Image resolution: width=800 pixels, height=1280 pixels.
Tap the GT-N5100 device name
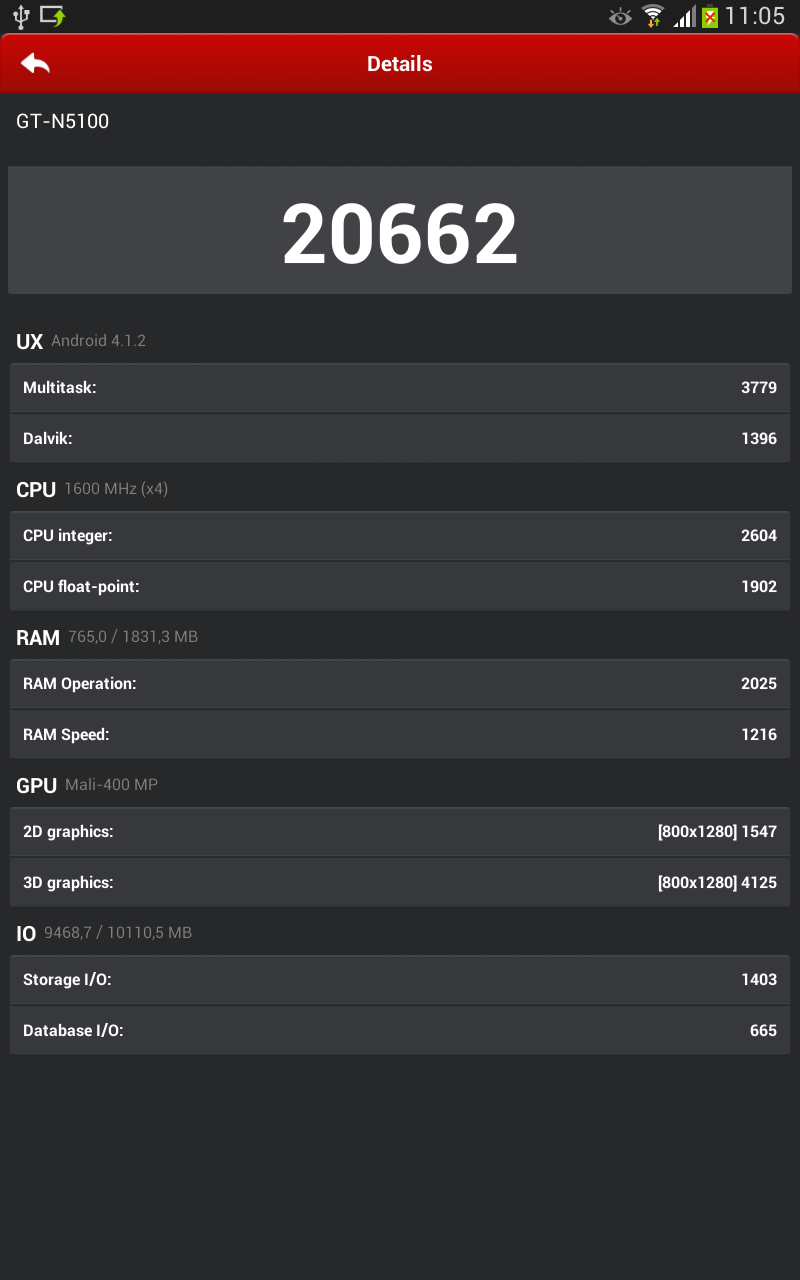(63, 122)
